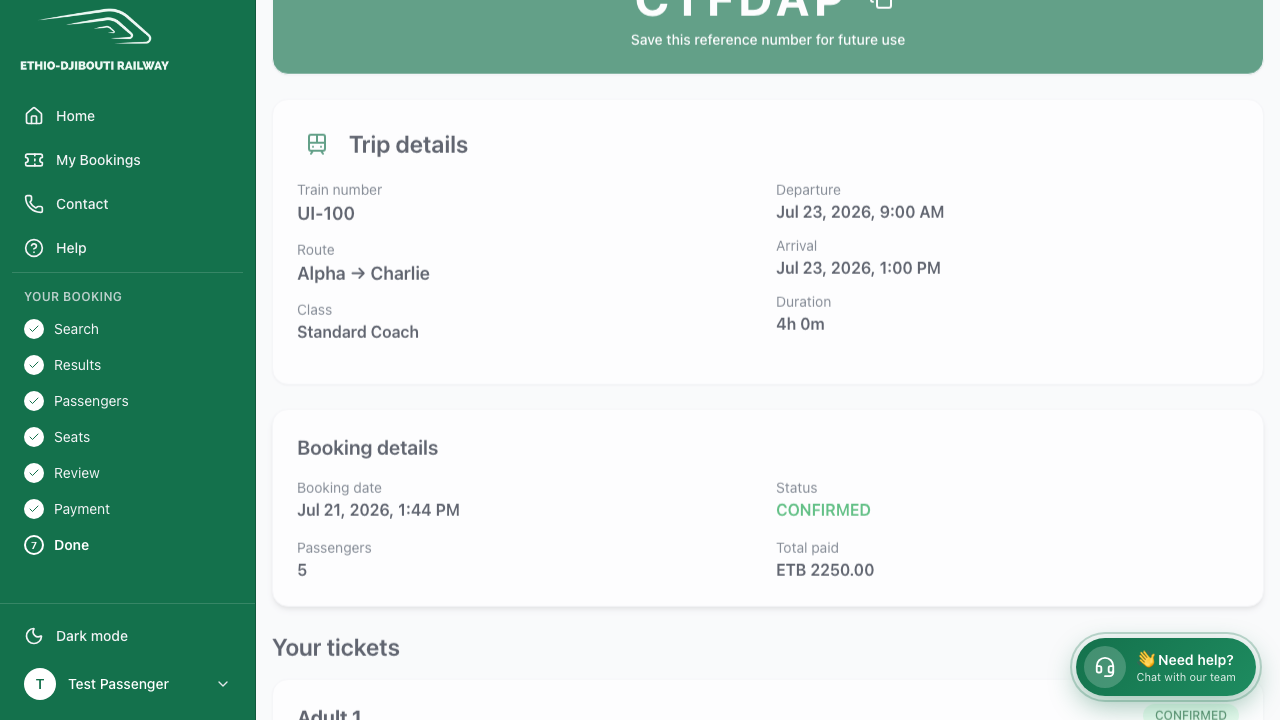Select the Done step in sidebar

tap(128, 545)
